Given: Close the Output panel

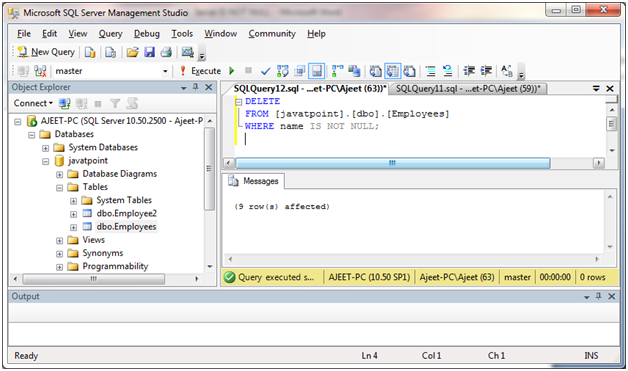Looking at the screenshot, I should coord(612,296).
